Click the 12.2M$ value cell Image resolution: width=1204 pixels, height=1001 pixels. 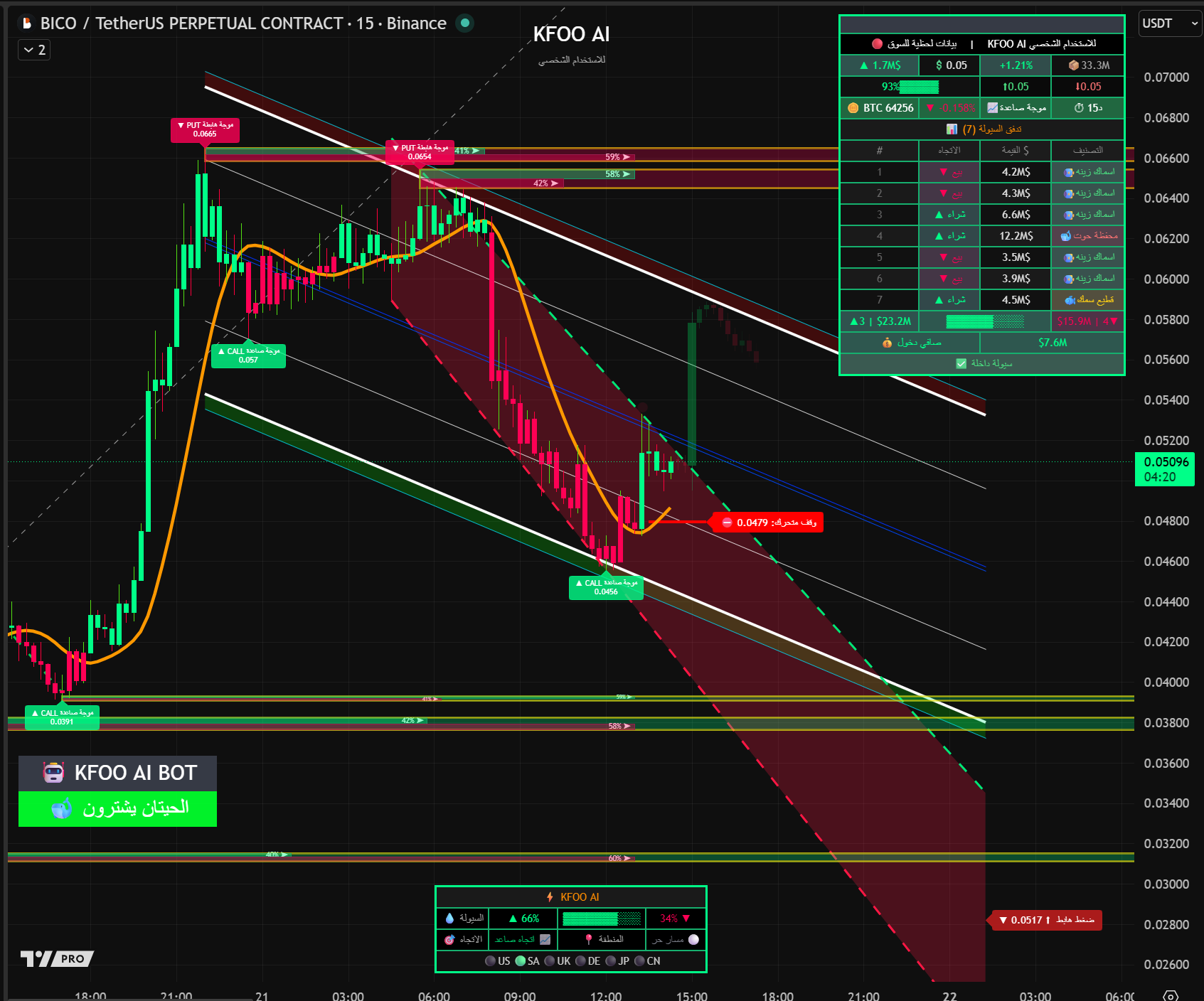(x=1016, y=236)
